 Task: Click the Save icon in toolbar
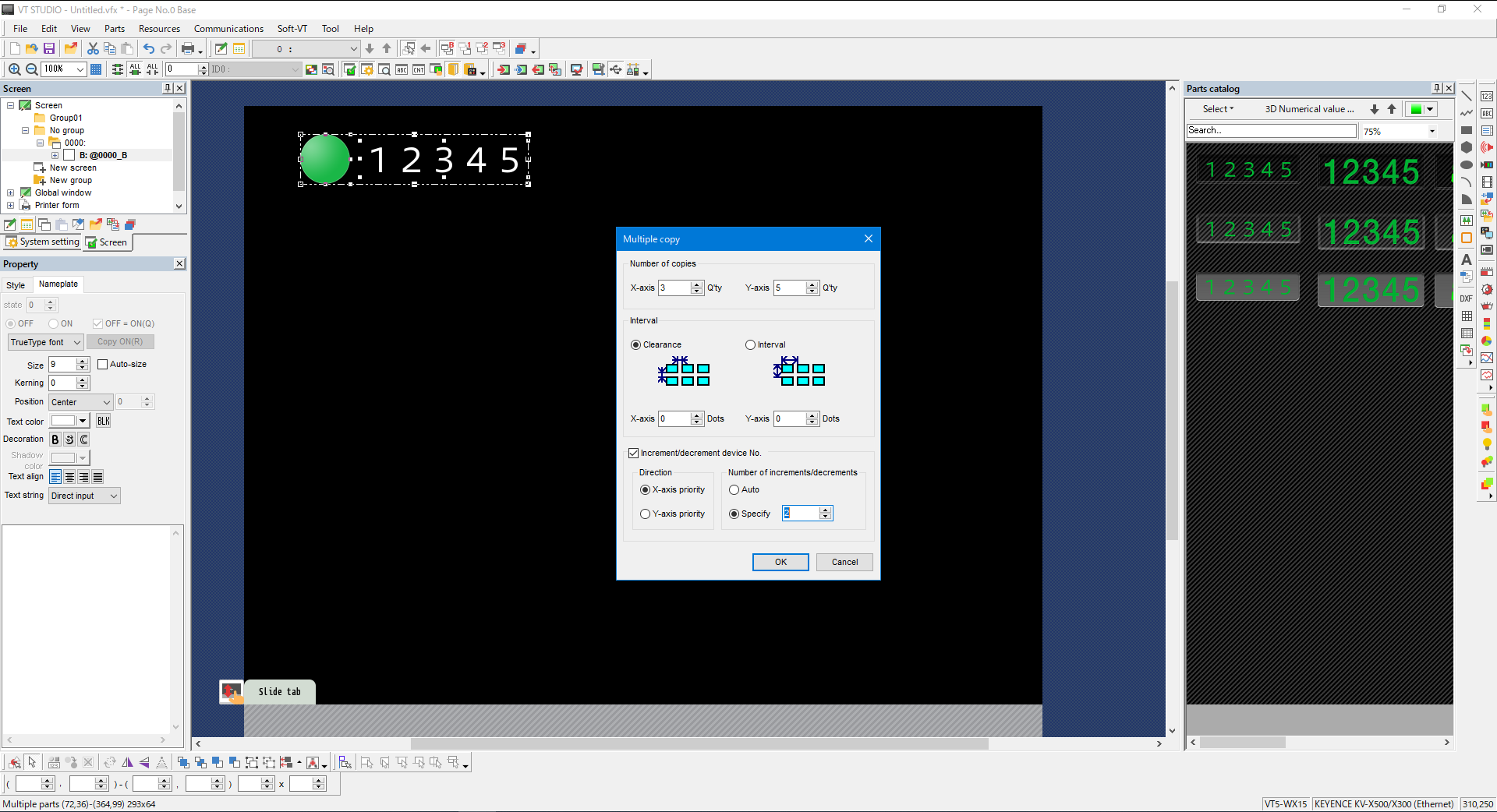(48, 48)
